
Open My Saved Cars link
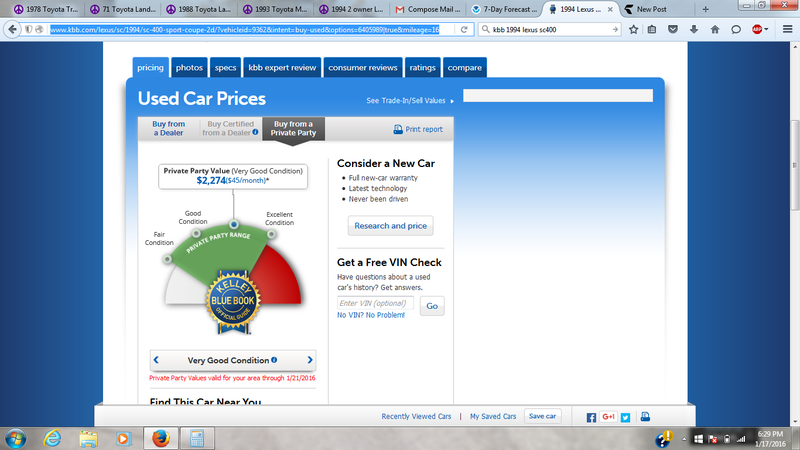493,416
